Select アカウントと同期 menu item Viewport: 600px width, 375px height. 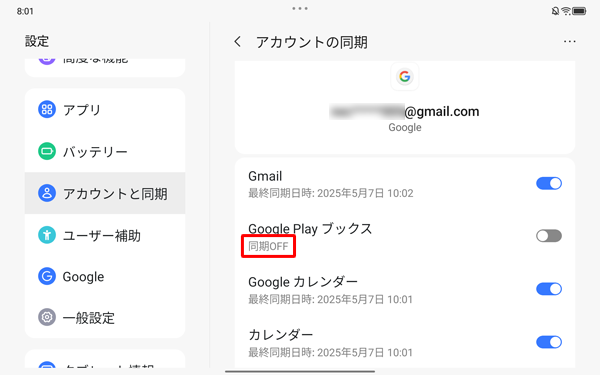tap(105, 193)
